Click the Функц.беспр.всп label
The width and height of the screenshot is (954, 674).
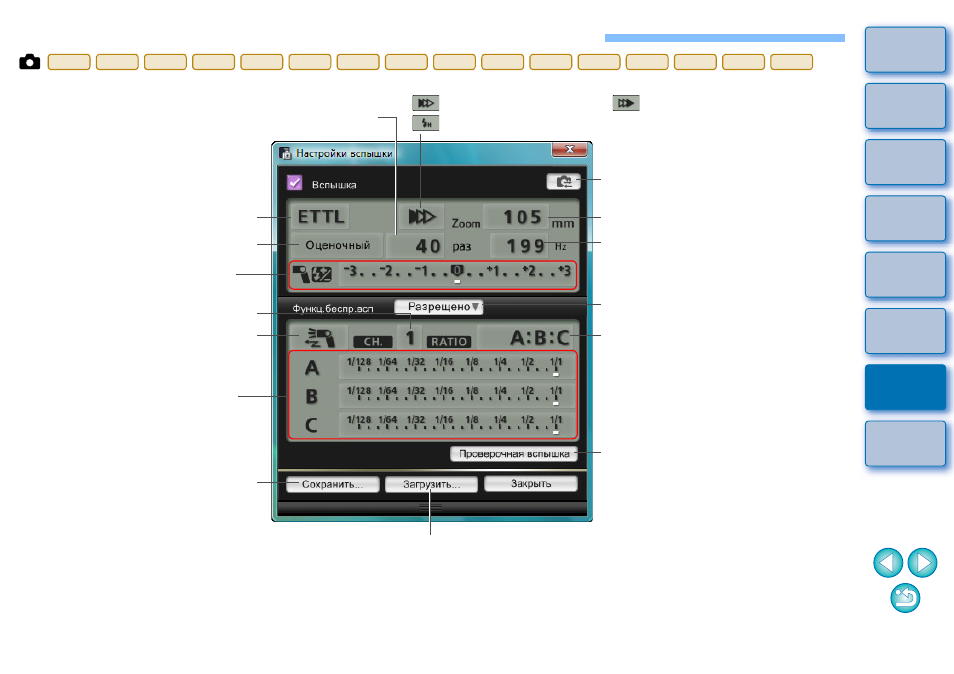pyautogui.click(x=333, y=309)
